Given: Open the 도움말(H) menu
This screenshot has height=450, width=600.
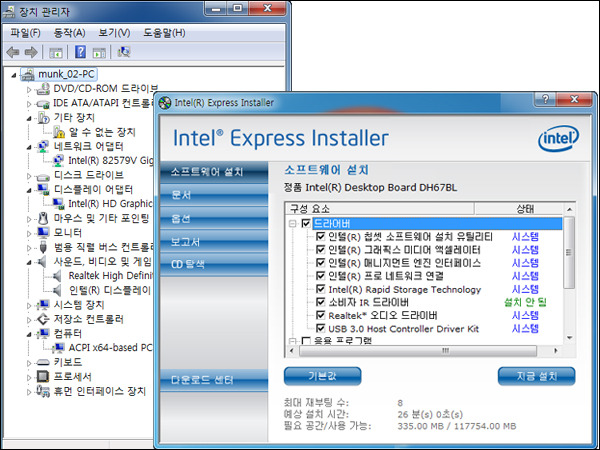Looking at the screenshot, I should point(165,33).
